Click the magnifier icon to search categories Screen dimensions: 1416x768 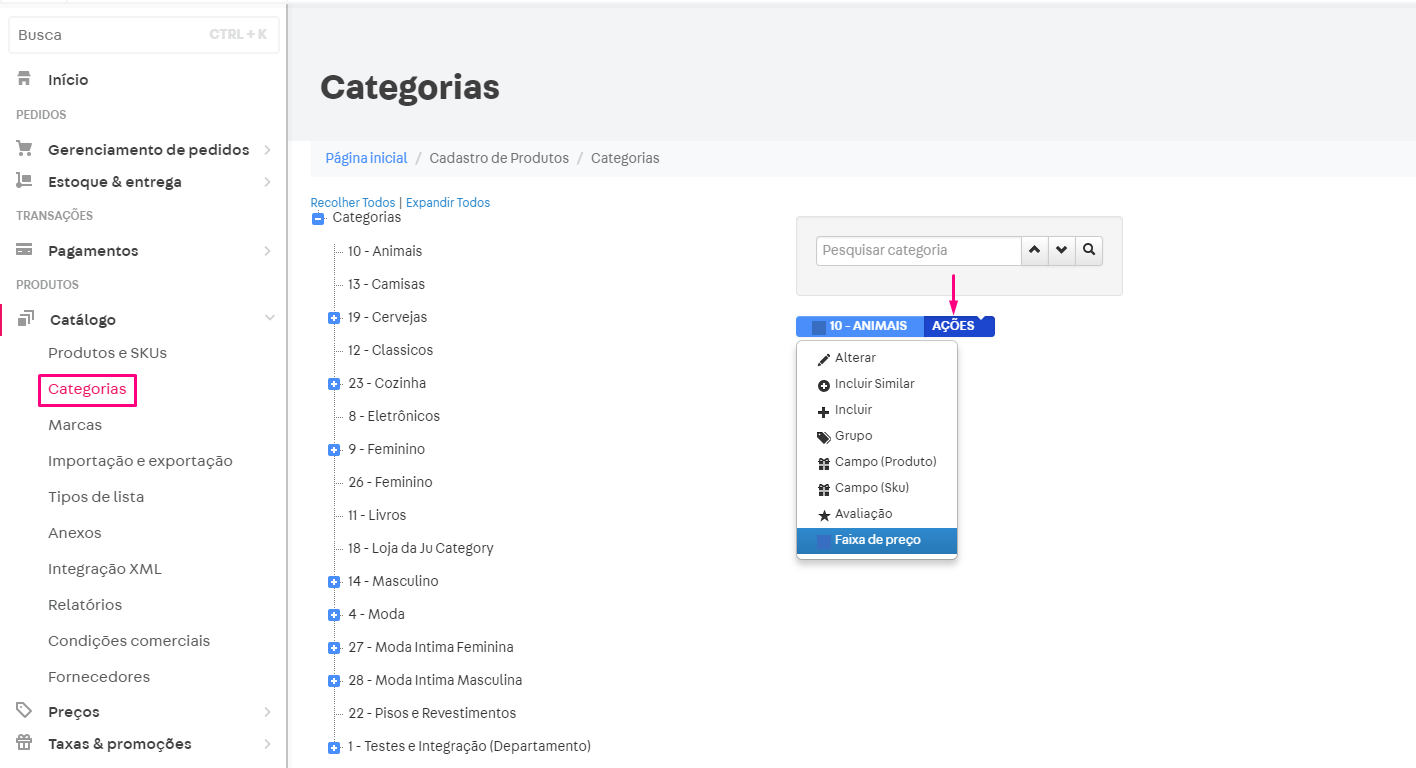(1089, 250)
